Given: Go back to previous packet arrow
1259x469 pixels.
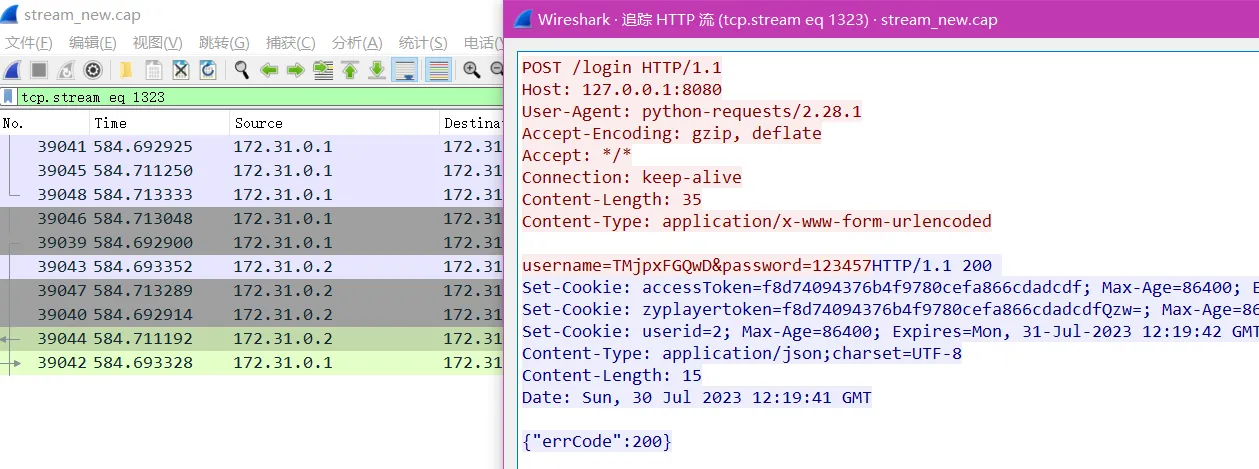Looking at the screenshot, I should click(269, 70).
